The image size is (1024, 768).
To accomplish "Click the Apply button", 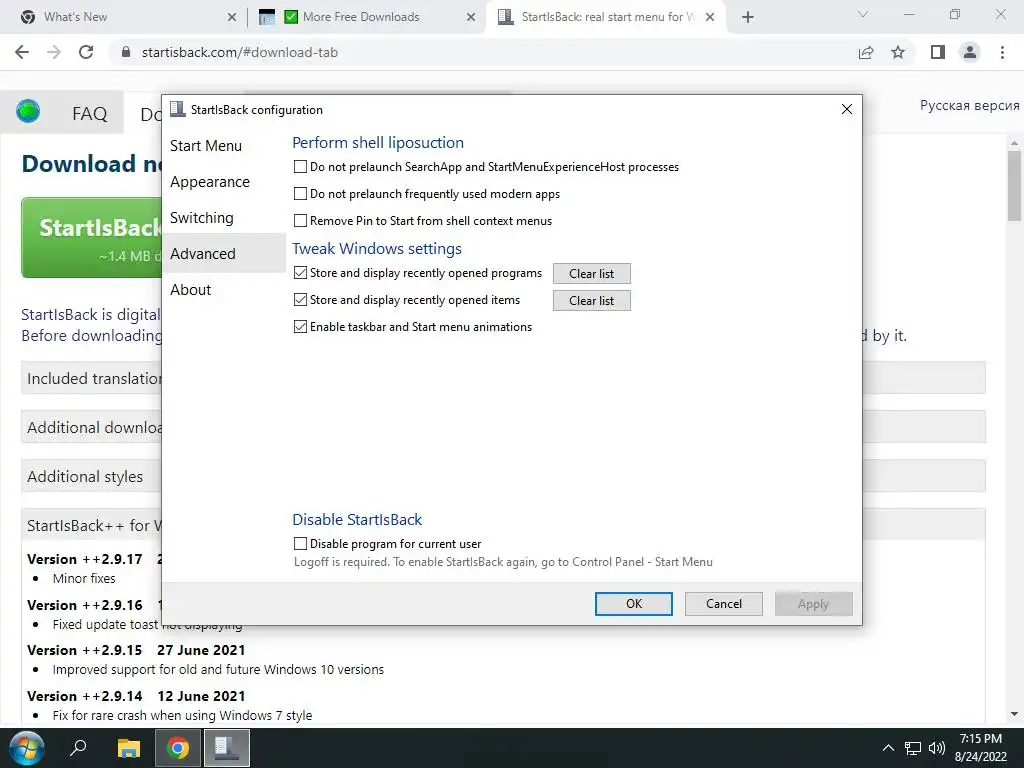I will (814, 604).
